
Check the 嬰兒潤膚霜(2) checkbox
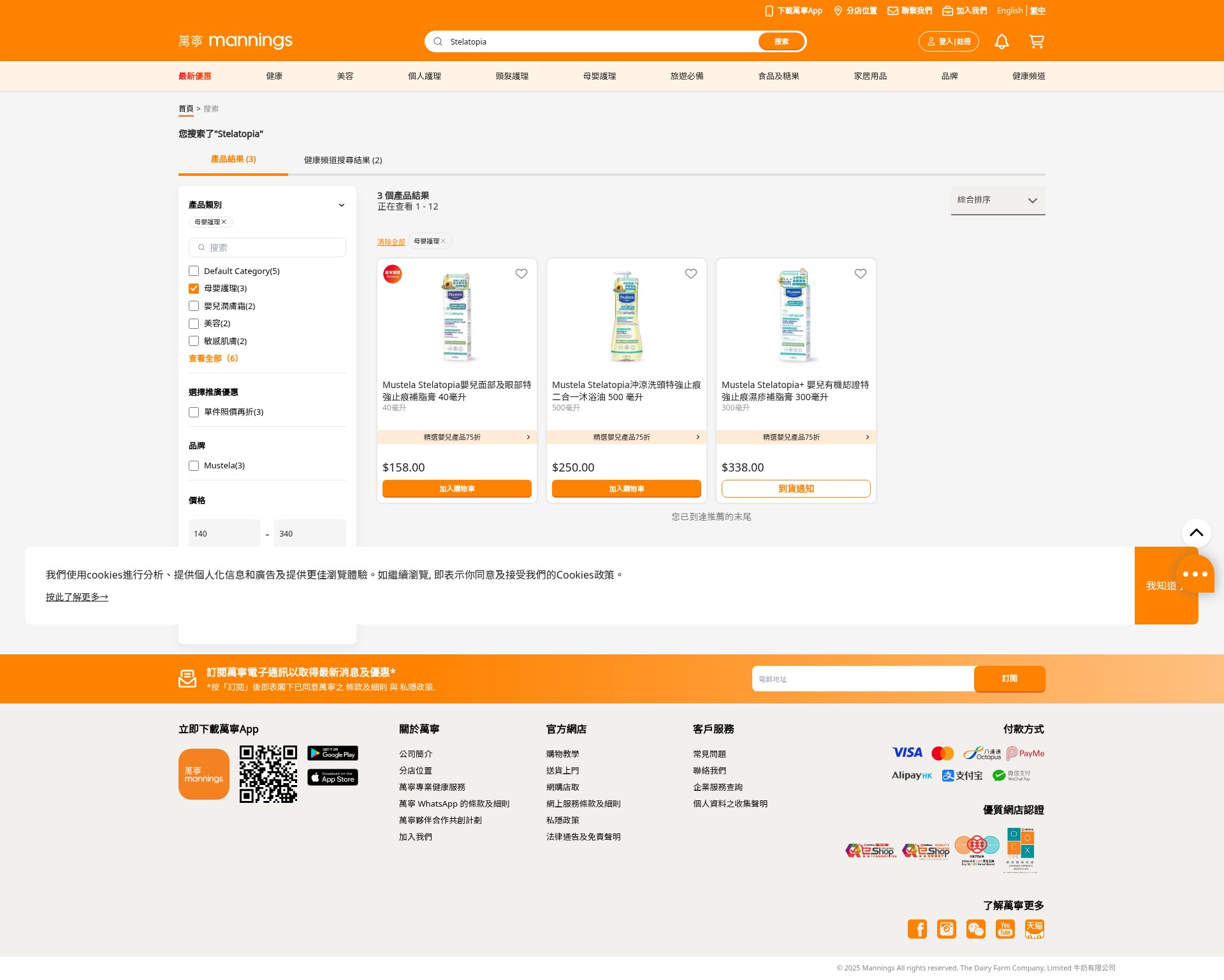[x=194, y=306]
